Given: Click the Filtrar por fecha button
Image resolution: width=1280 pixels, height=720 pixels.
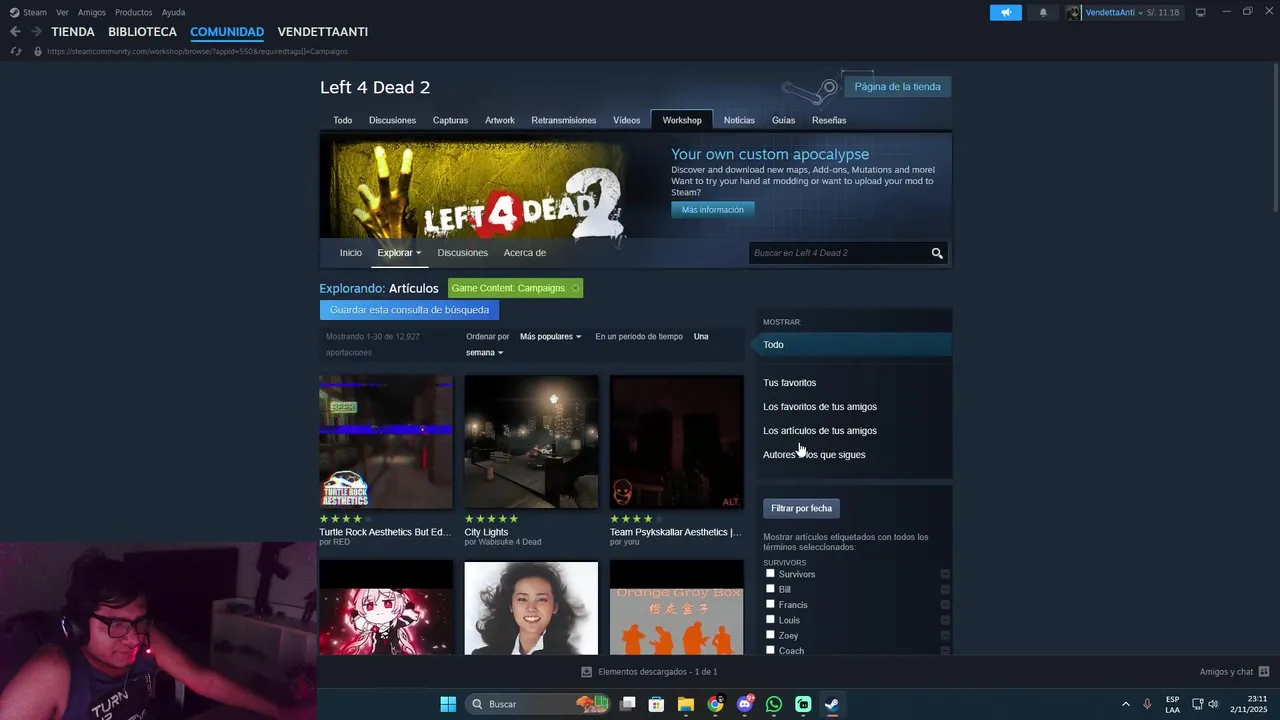Looking at the screenshot, I should (x=801, y=508).
